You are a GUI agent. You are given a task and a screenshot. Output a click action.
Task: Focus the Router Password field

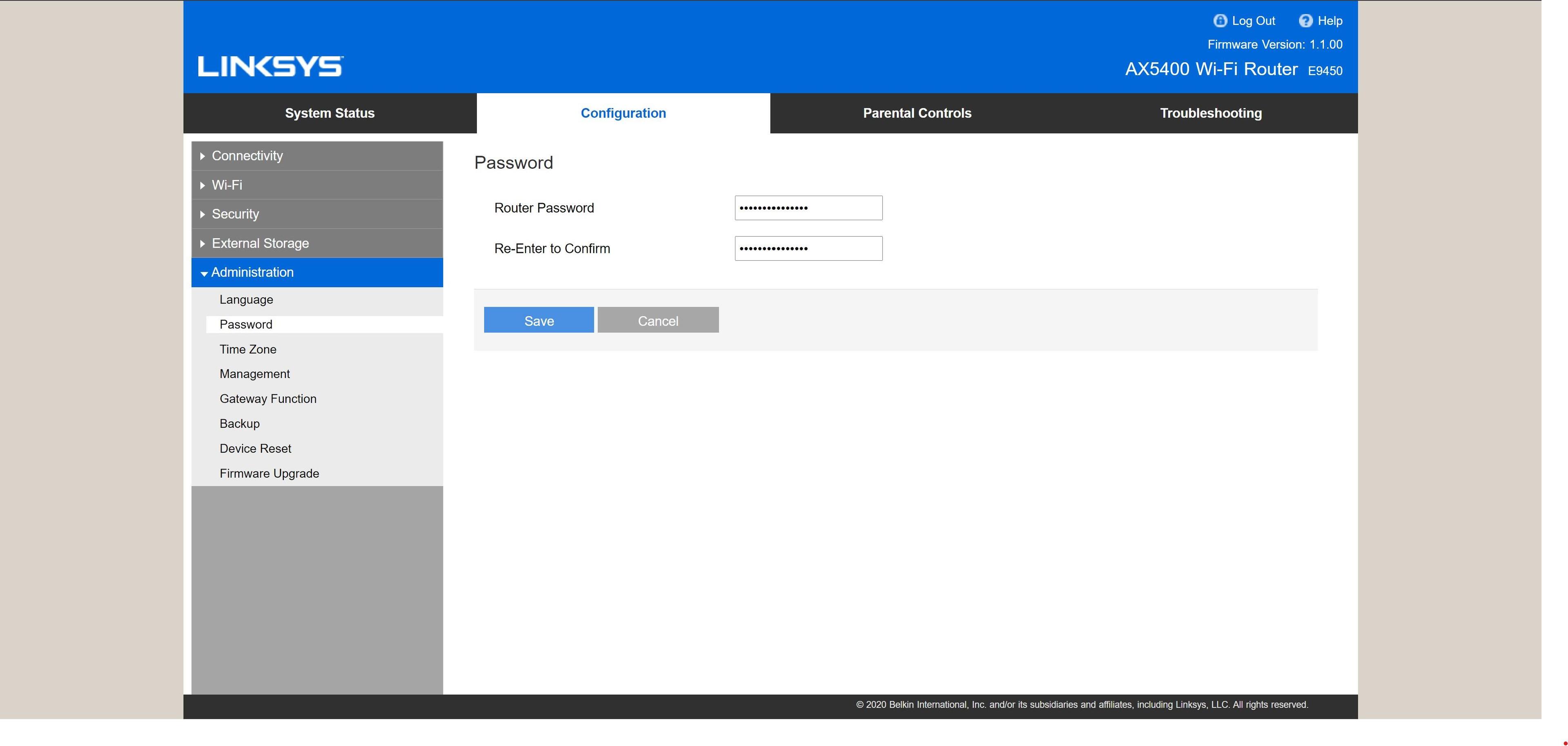[808, 208]
